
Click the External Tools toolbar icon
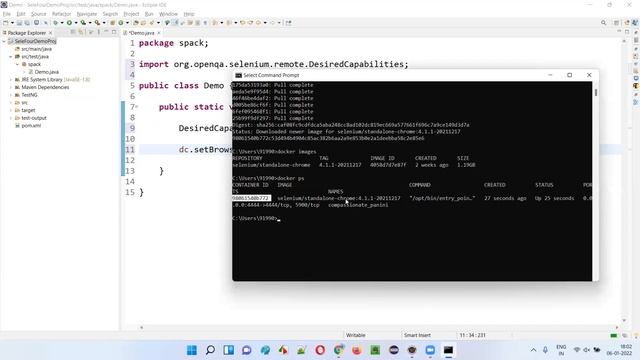tap(97, 23)
